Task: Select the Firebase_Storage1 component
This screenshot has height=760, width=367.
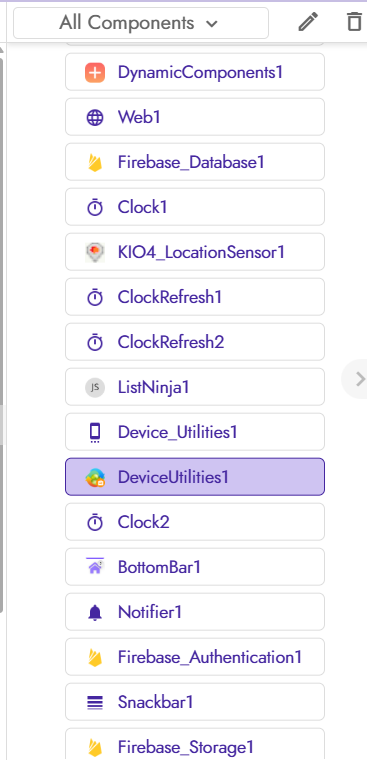Action: tap(195, 744)
